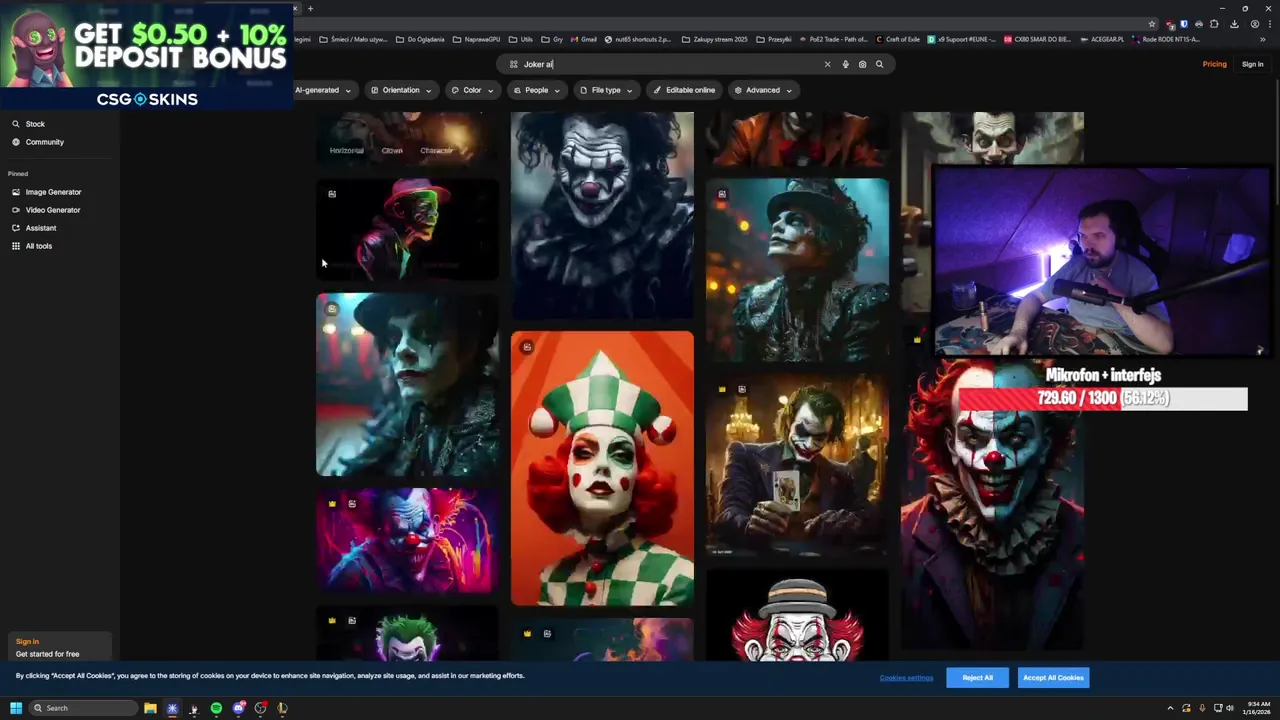Click 'Get started for free' in the sidebar

pos(48,654)
